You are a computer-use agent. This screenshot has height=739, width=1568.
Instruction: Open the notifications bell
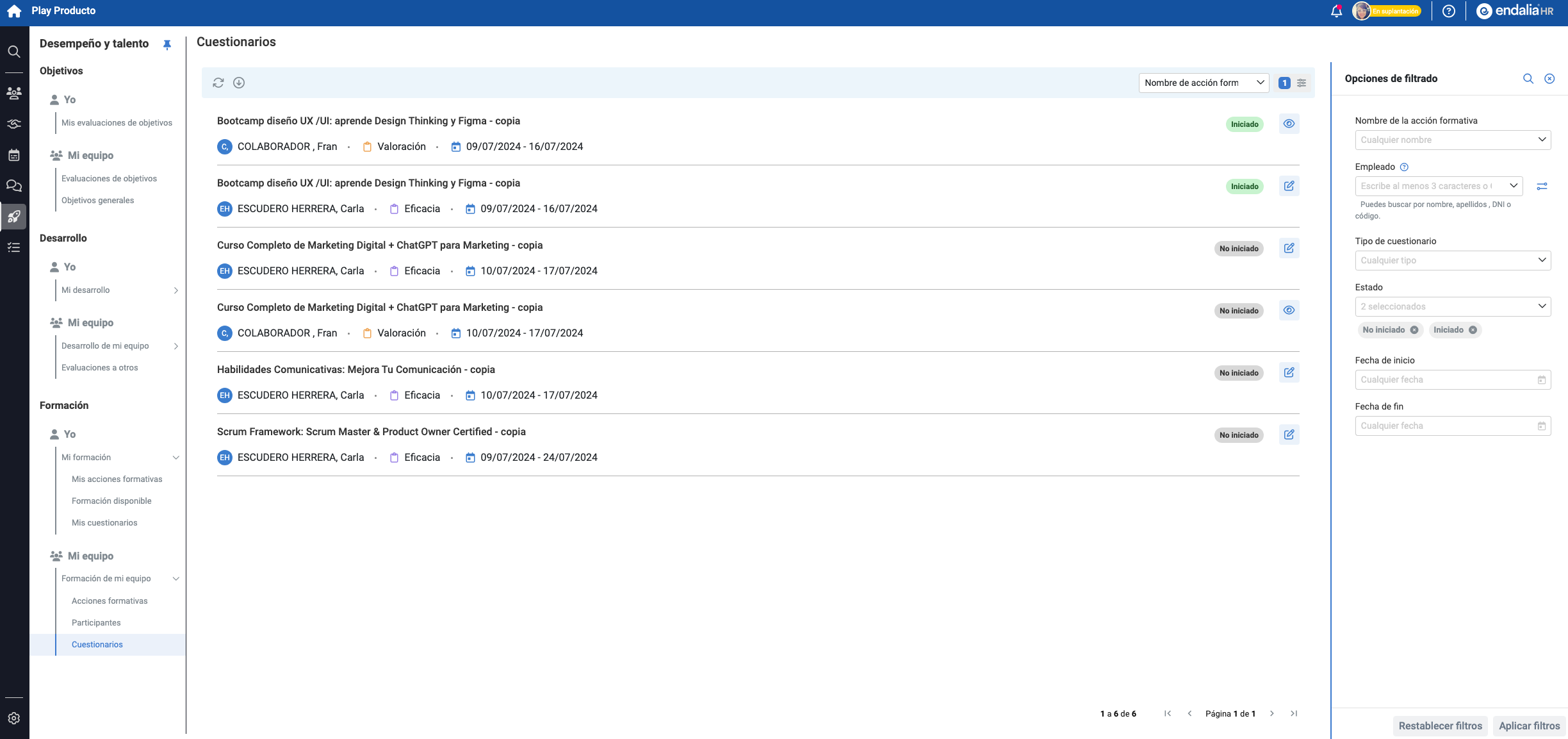(x=1336, y=12)
